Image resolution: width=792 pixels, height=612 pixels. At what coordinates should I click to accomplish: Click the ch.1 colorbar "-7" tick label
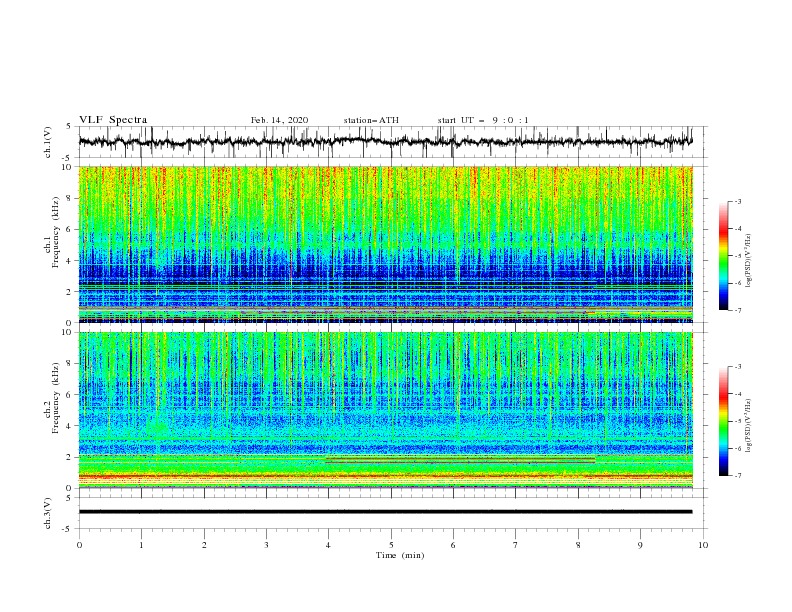738,310
